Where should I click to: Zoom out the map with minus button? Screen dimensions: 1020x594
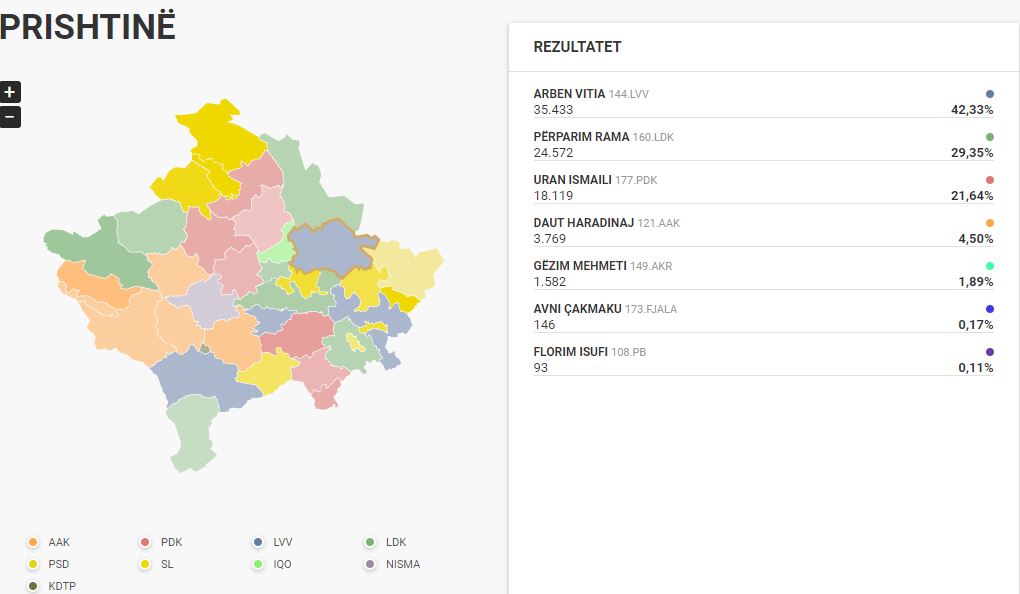(10, 117)
